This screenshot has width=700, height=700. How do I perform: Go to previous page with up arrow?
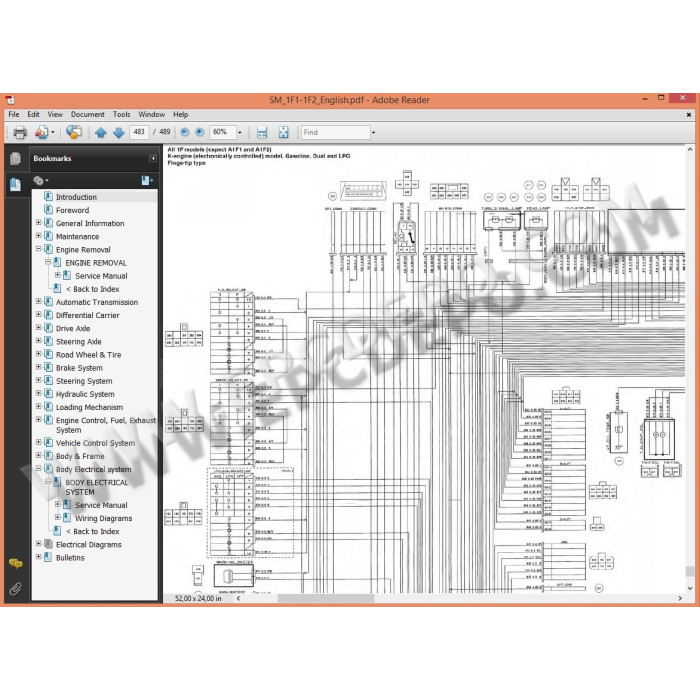(100, 132)
